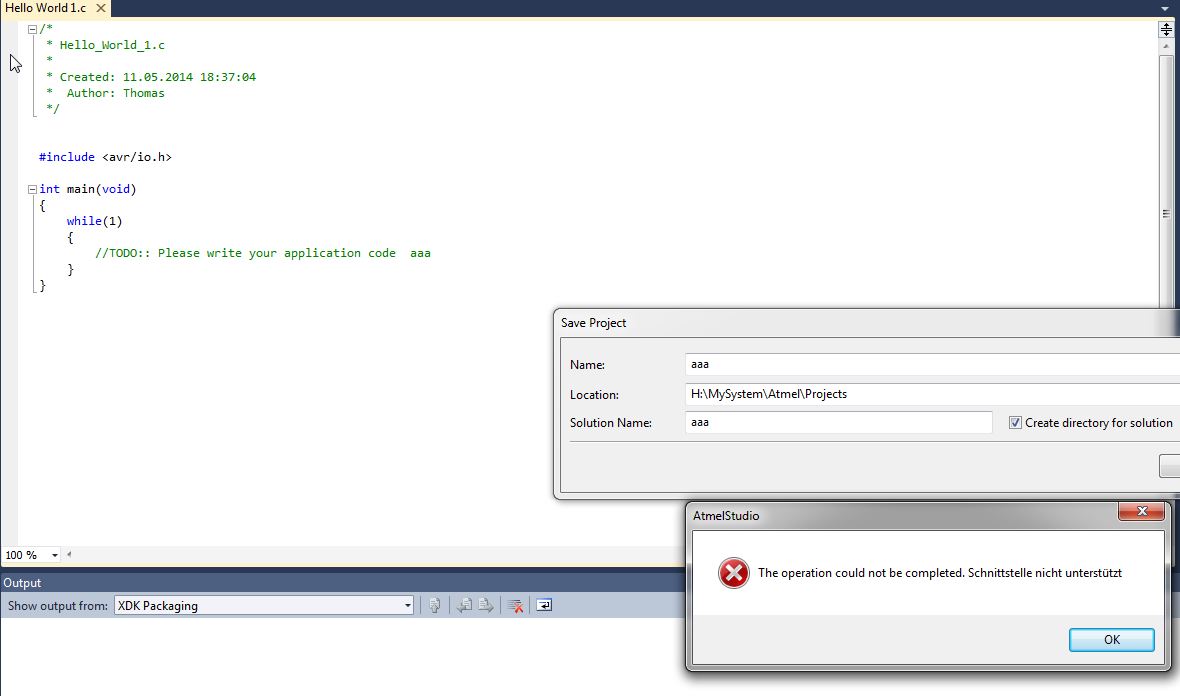Go to next message in Output toolbar
This screenshot has height=696, width=1180.
486,605
